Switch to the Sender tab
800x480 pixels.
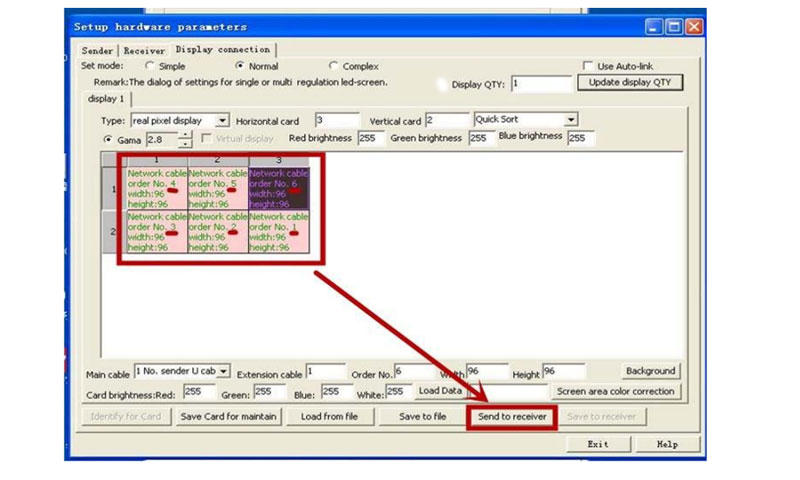[97, 50]
